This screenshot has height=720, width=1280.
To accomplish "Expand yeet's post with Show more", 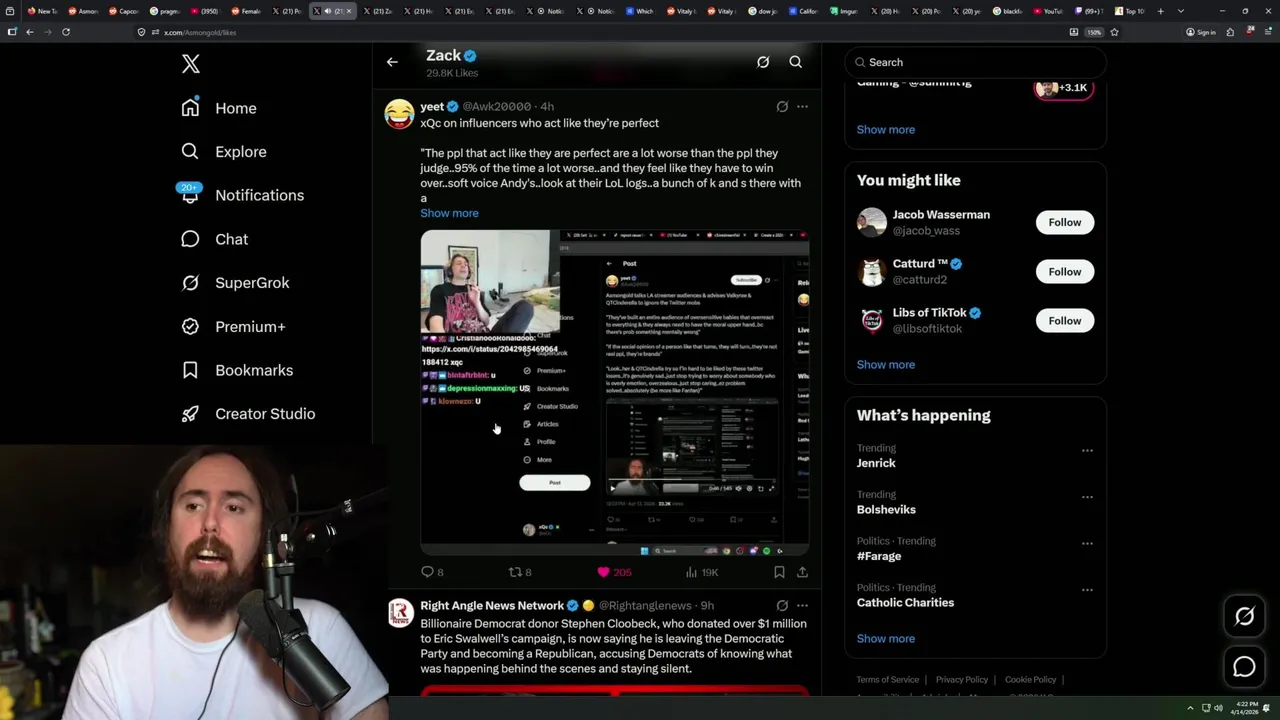I will tap(449, 213).
